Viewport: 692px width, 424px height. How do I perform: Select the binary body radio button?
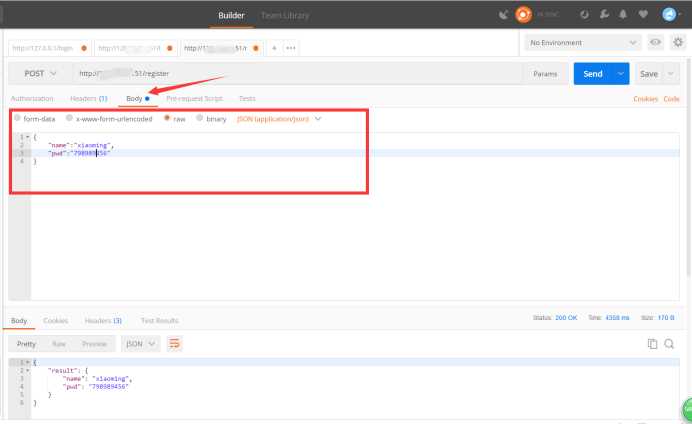point(200,118)
